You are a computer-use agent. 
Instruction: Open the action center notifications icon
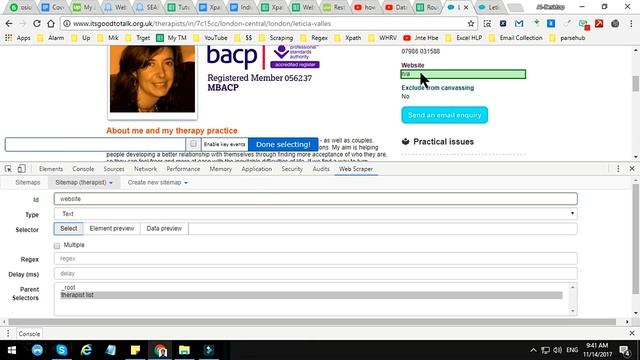625,350
